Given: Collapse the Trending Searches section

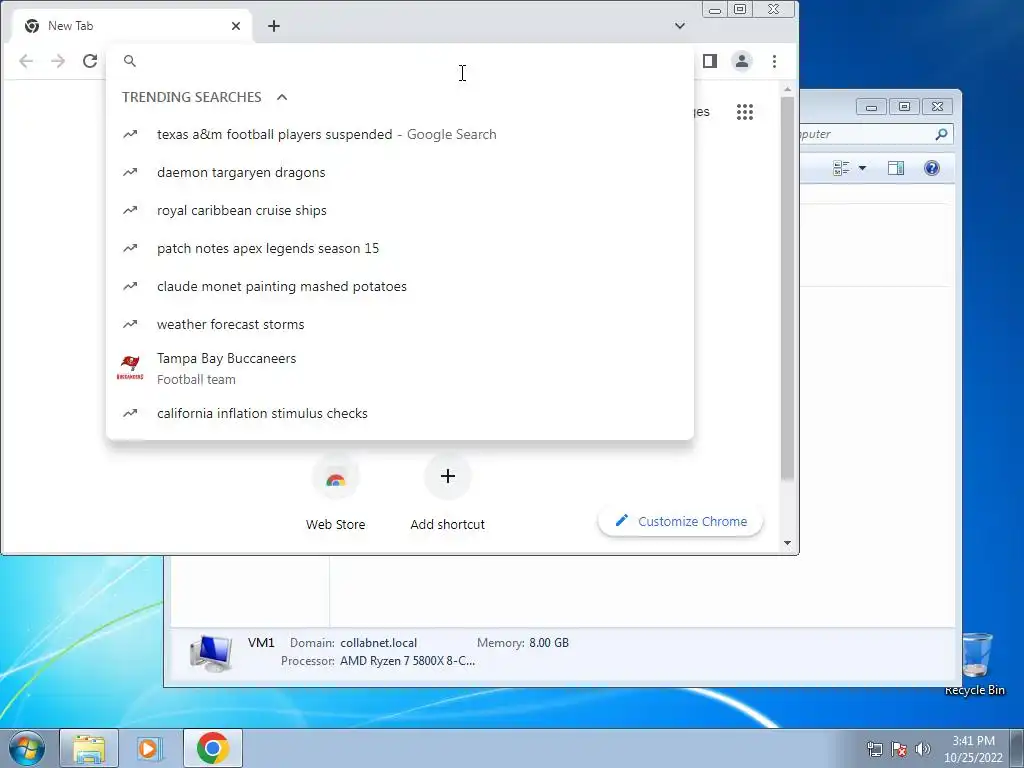Looking at the screenshot, I should [282, 97].
